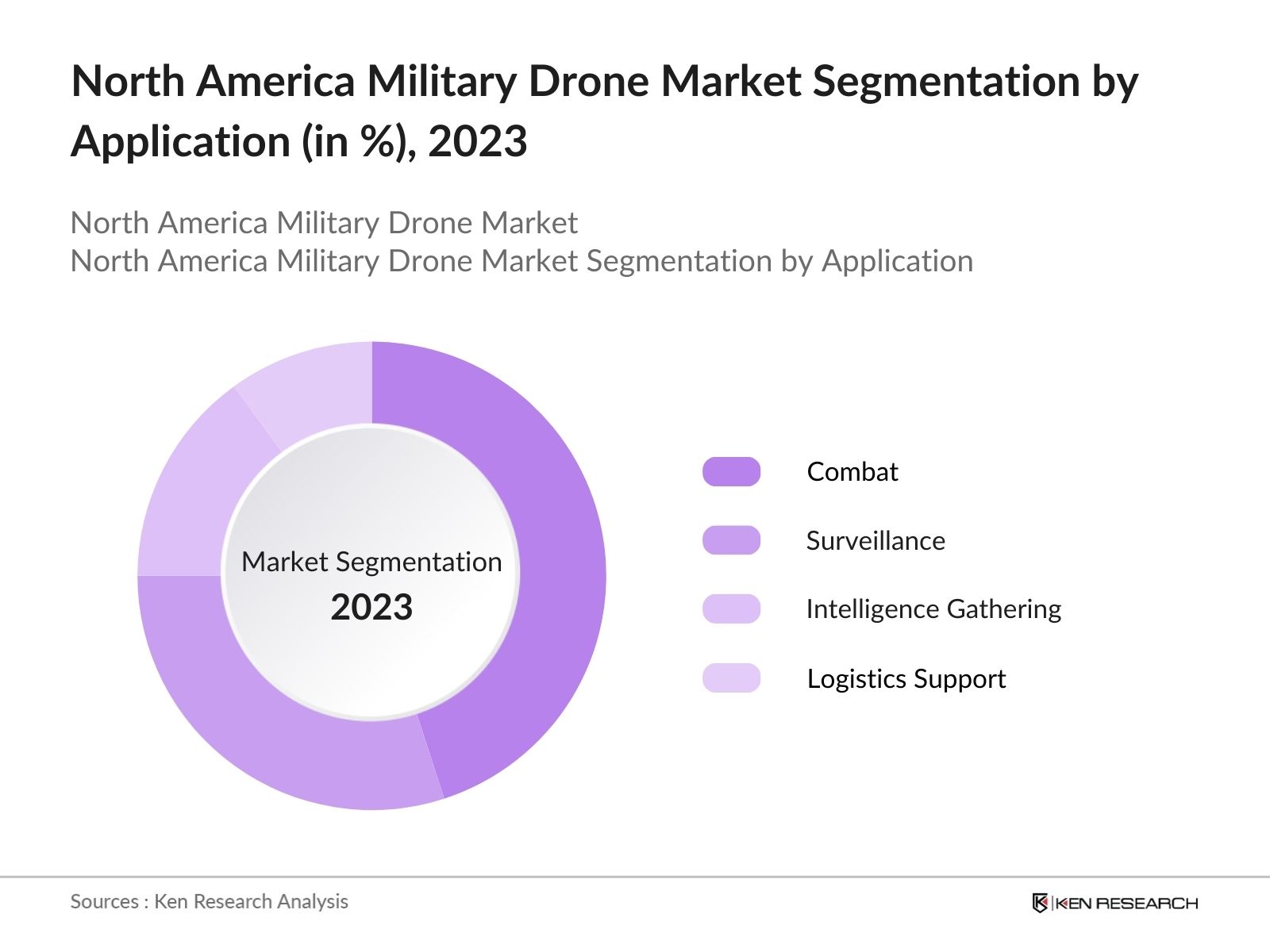The height and width of the screenshot is (952, 1270).
Task: Click the Surveillance legend color swatch
Action: click(731, 540)
